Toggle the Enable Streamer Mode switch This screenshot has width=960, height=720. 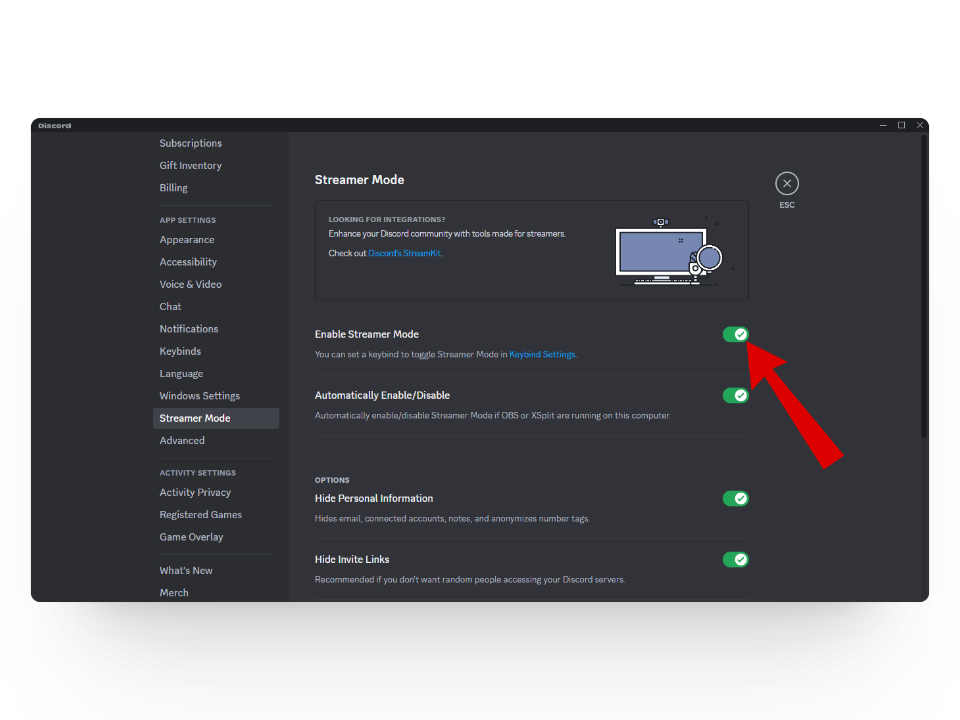pyautogui.click(x=735, y=334)
